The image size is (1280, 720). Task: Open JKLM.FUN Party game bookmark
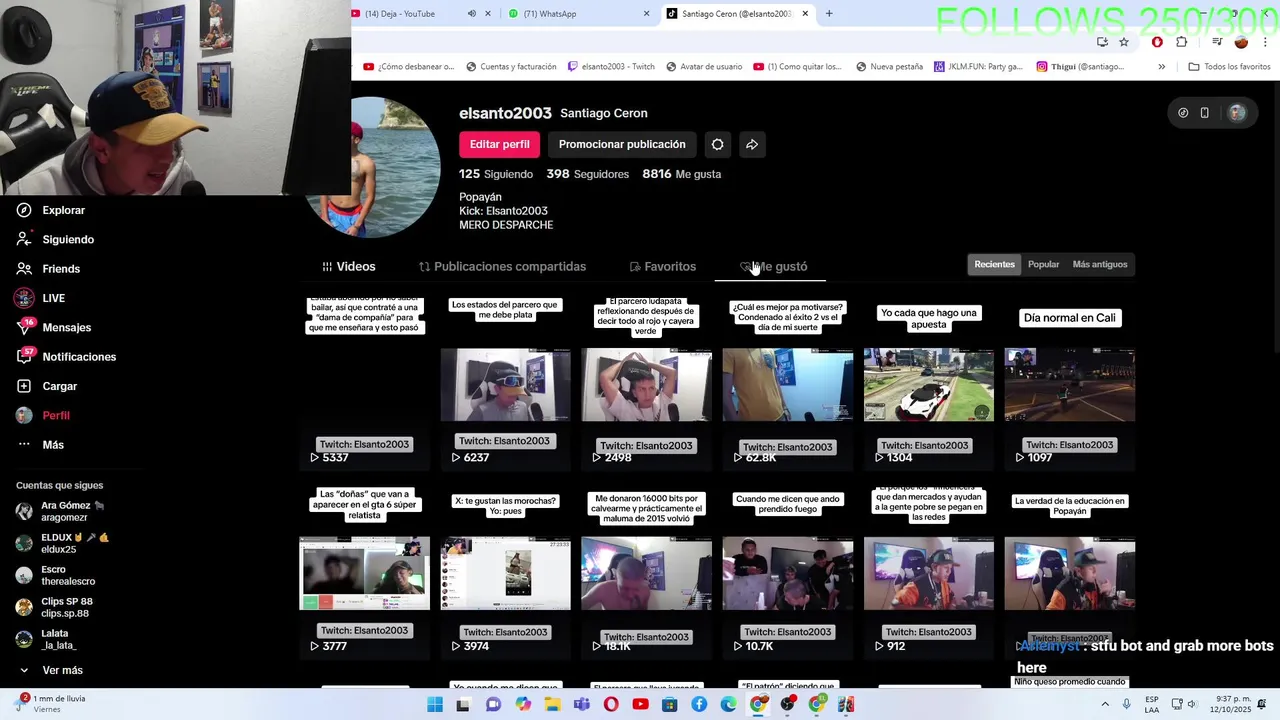pos(979,67)
